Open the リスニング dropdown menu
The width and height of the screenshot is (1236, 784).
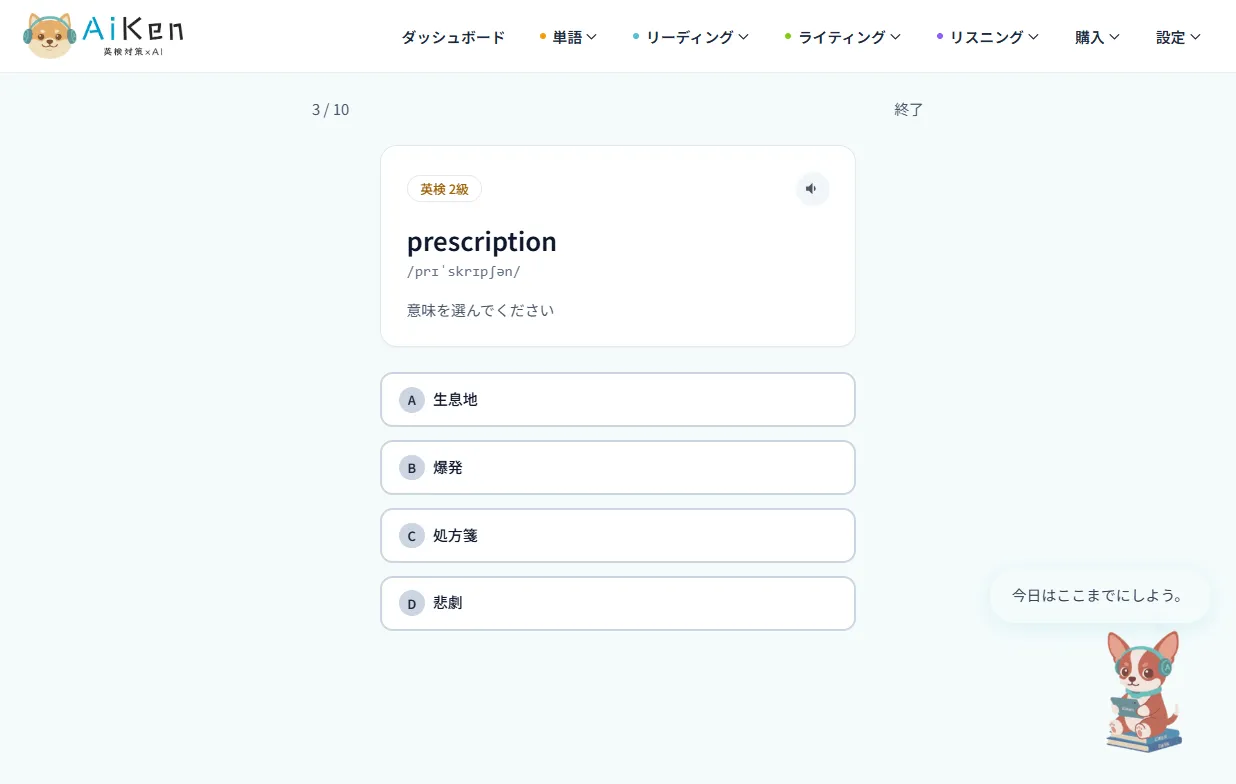tap(988, 37)
